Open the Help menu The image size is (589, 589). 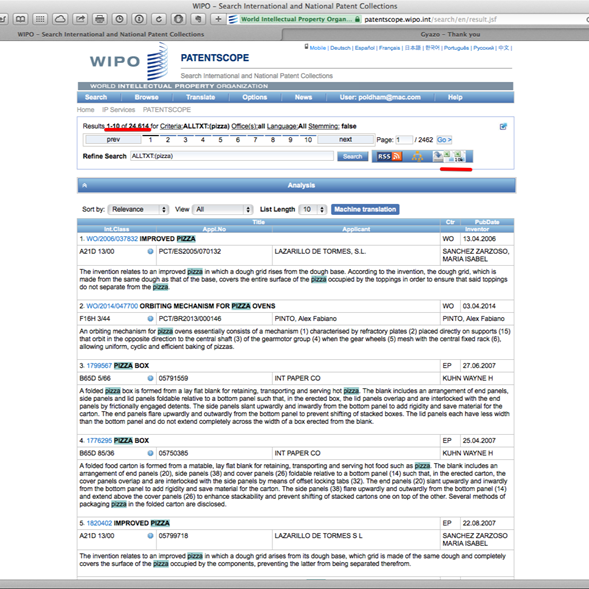[455, 97]
